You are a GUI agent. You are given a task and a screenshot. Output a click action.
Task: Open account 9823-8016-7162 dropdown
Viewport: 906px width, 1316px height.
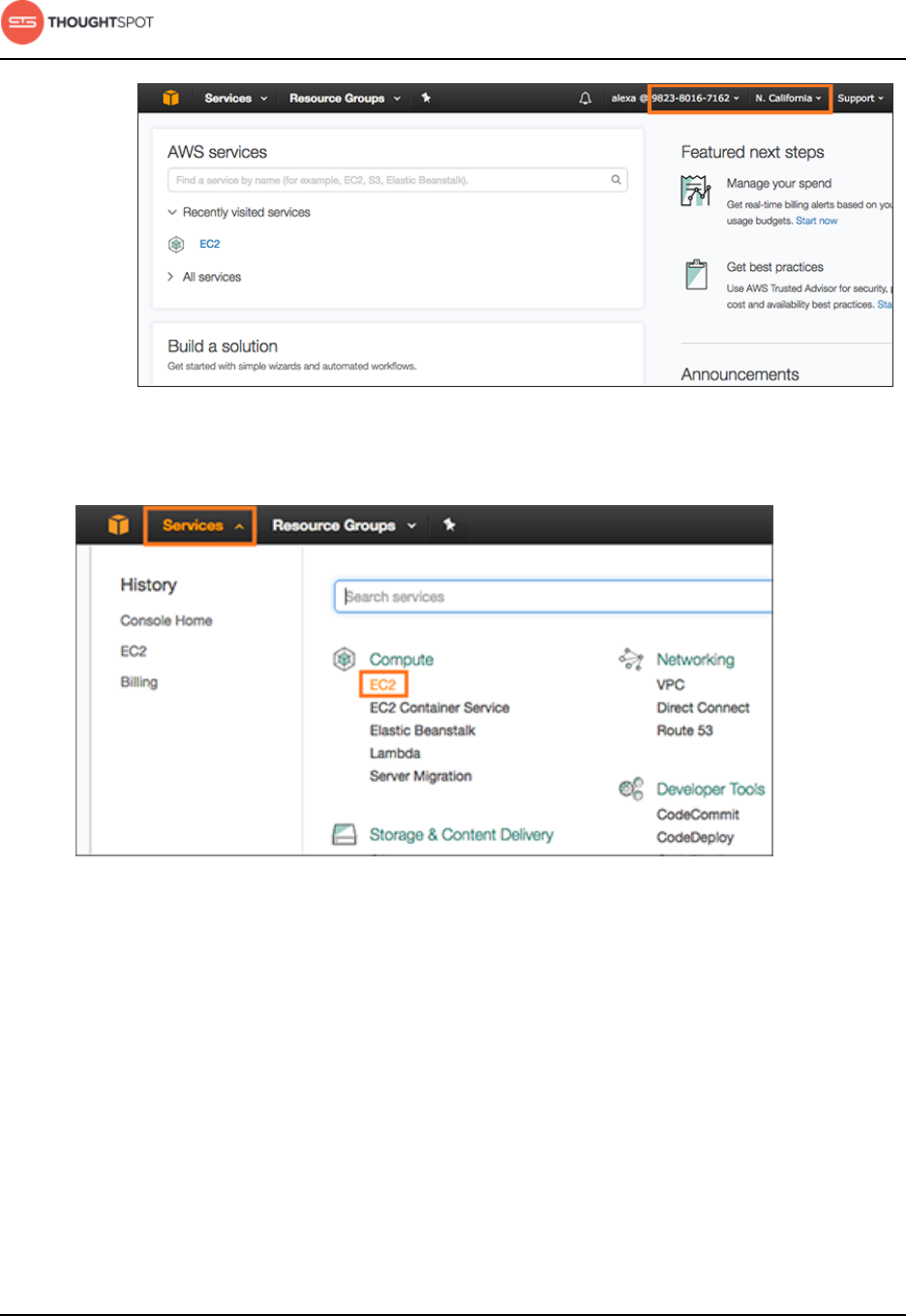pos(696,98)
